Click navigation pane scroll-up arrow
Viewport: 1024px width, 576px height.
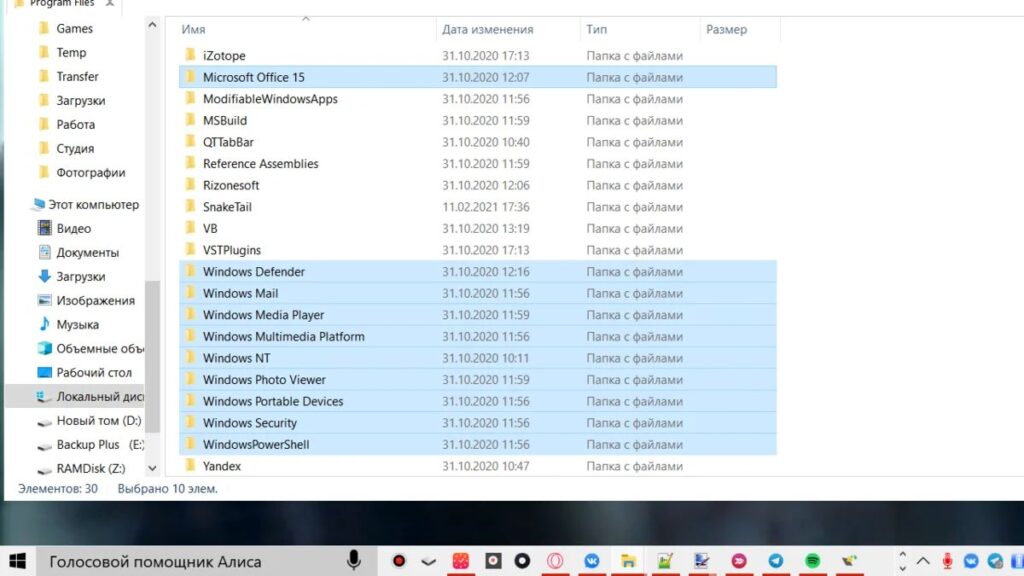click(x=152, y=25)
